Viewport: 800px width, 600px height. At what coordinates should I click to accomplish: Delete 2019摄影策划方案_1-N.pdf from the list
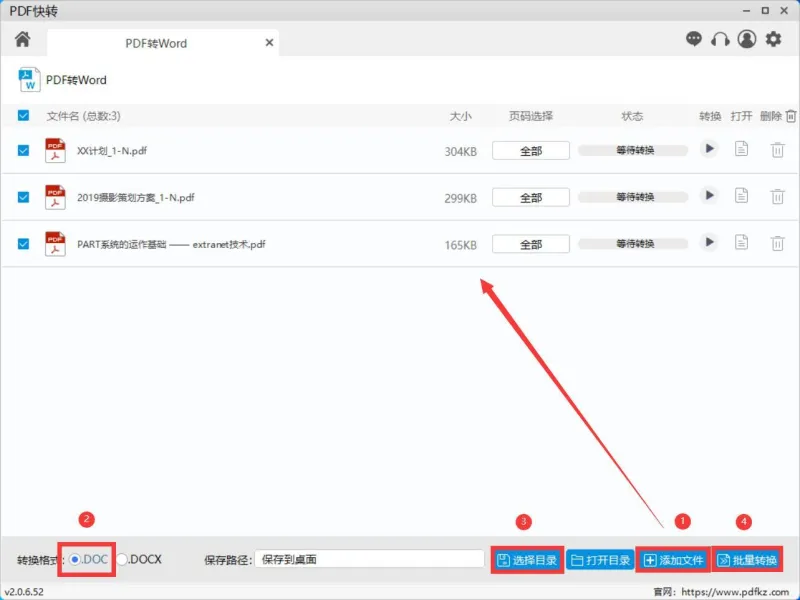click(x=778, y=196)
